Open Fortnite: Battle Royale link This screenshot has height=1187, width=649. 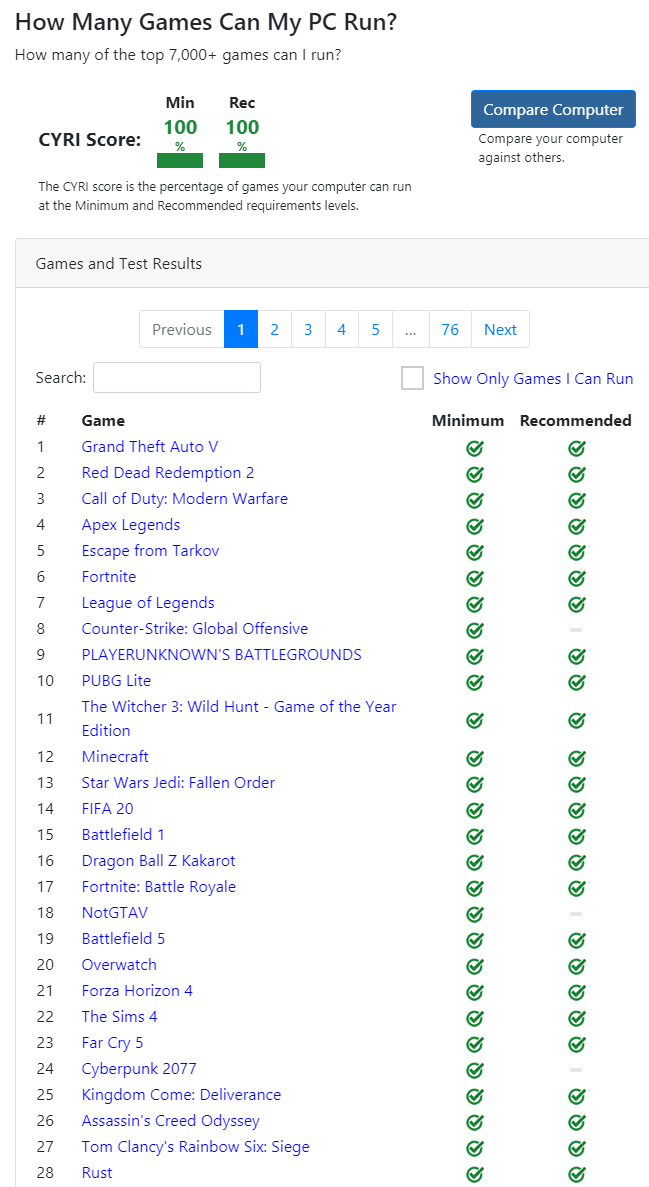coord(159,886)
